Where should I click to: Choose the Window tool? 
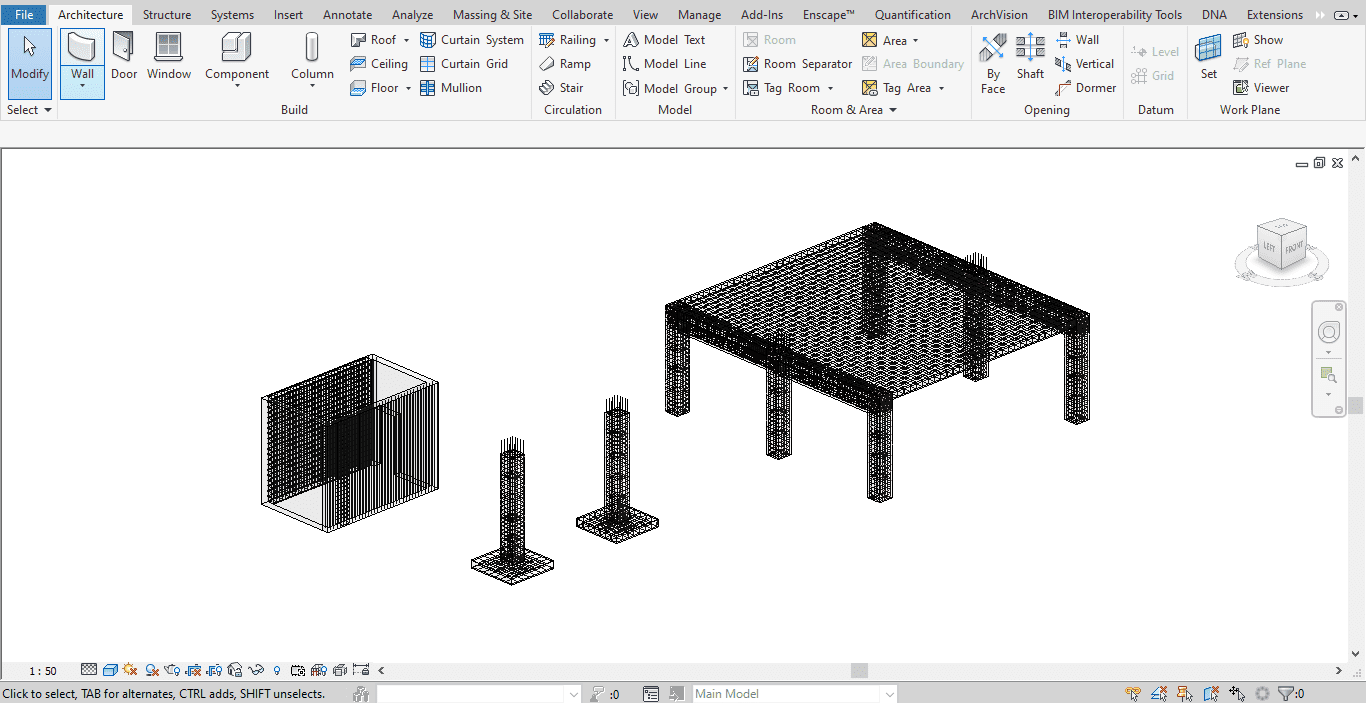[x=169, y=55]
